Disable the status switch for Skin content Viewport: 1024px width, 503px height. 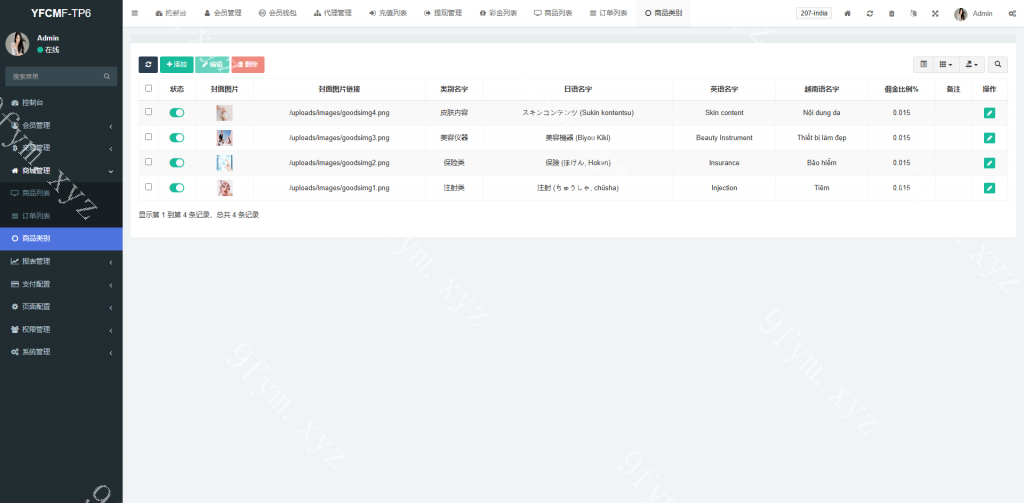pyautogui.click(x=176, y=112)
